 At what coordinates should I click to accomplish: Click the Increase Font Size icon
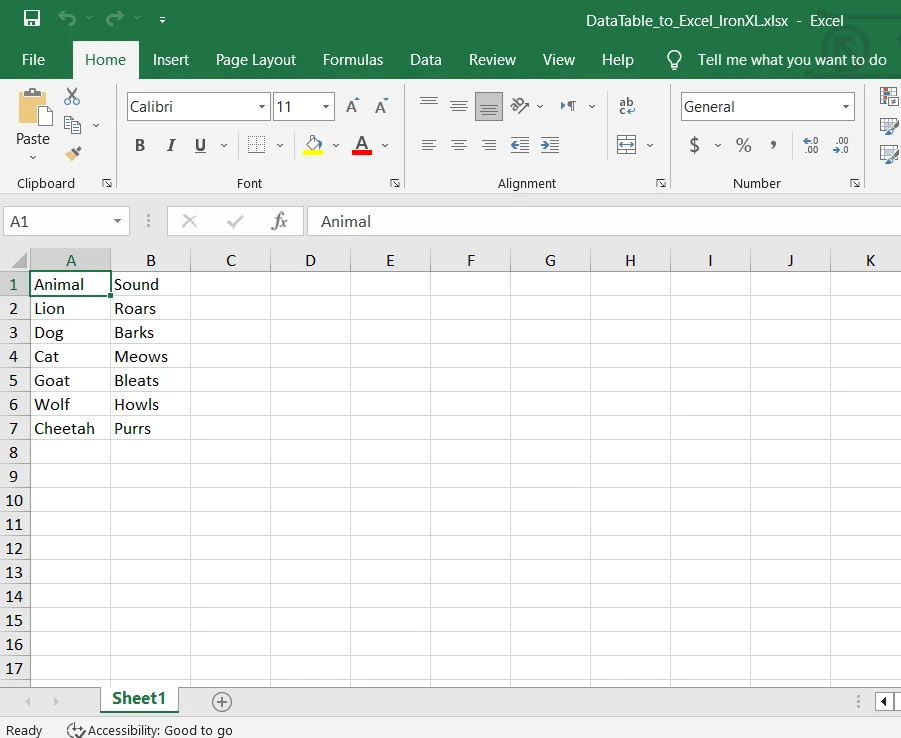coord(352,107)
